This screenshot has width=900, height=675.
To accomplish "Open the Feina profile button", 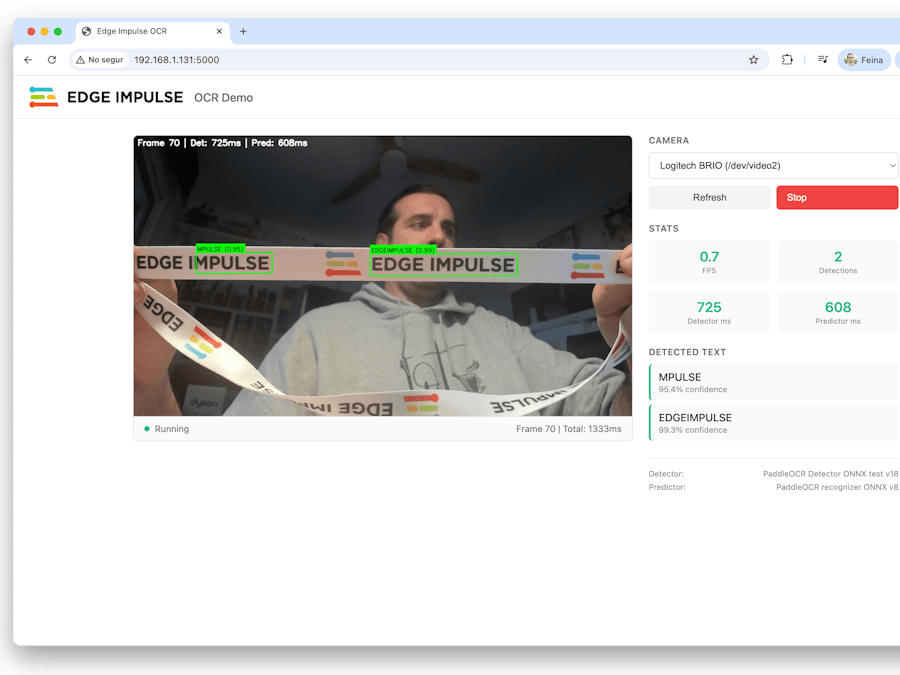I will 864,60.
